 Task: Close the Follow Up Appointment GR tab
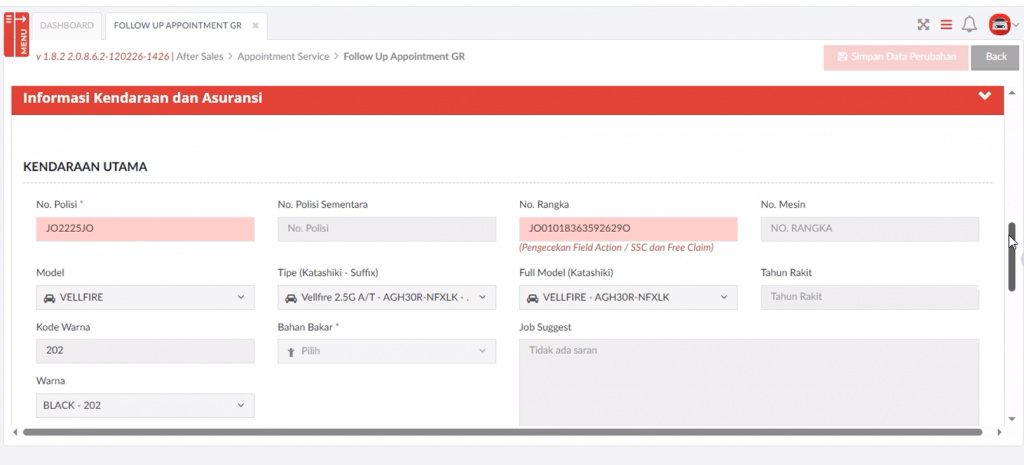coord(255,25)
